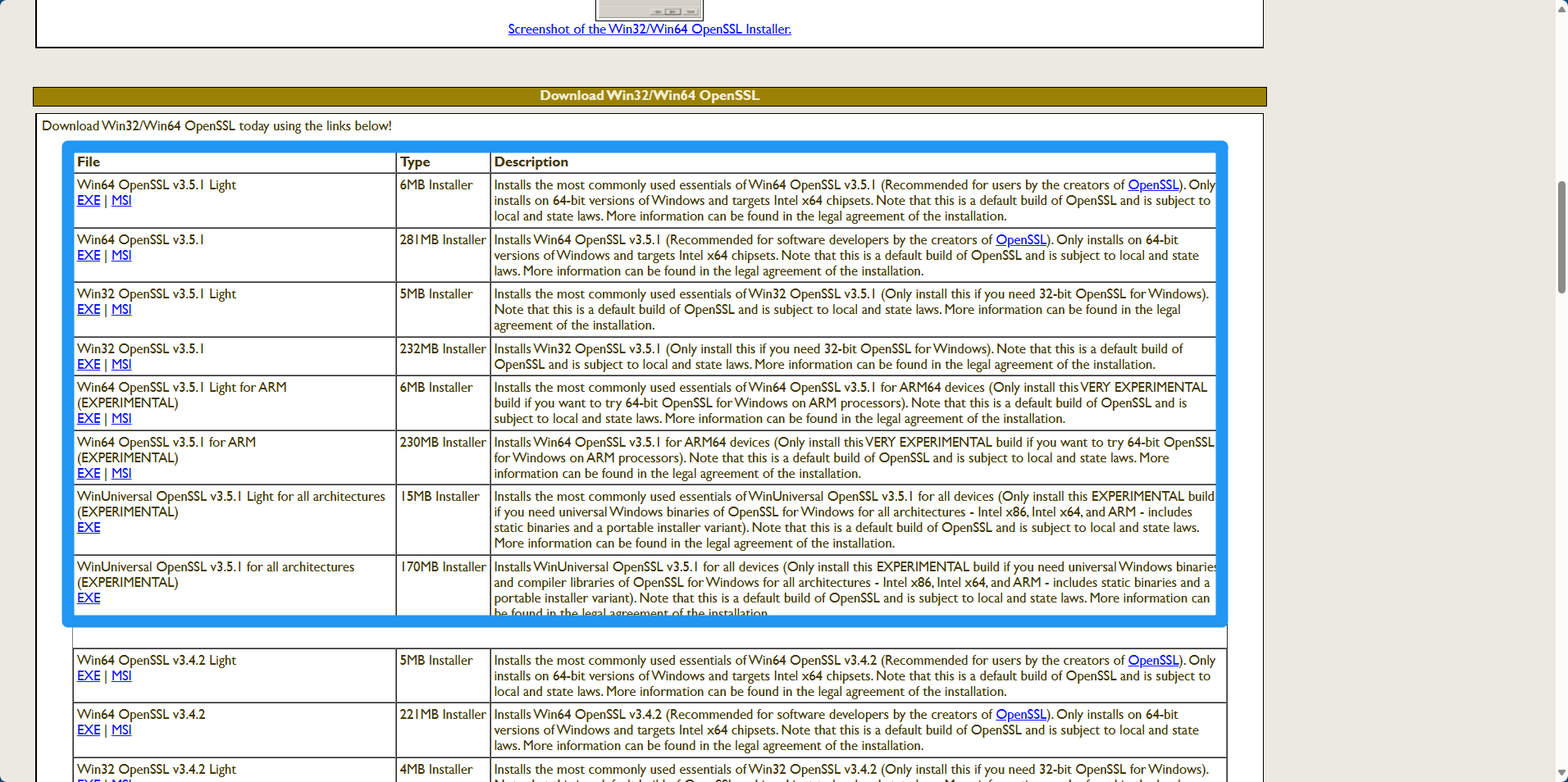This screenshot has height=782, width=1568.
Task: Open OpenSSL link in Win64 v3.4.2 221MB description
Action: (1021, 714)
